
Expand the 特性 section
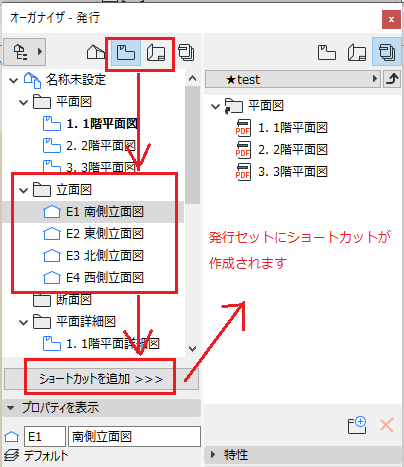coord(213,454)
